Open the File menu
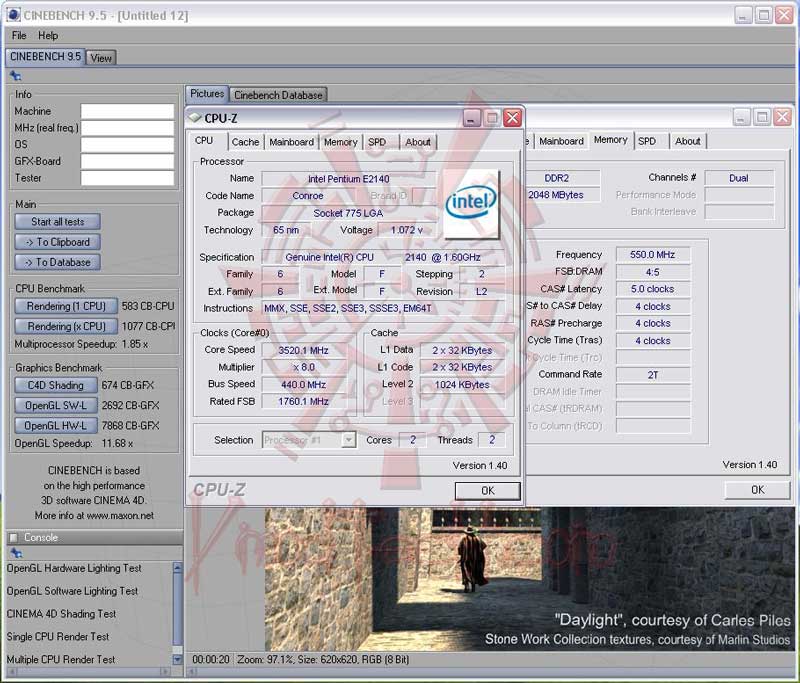This screenshot has height=683, width=800. tap(19, 35)
